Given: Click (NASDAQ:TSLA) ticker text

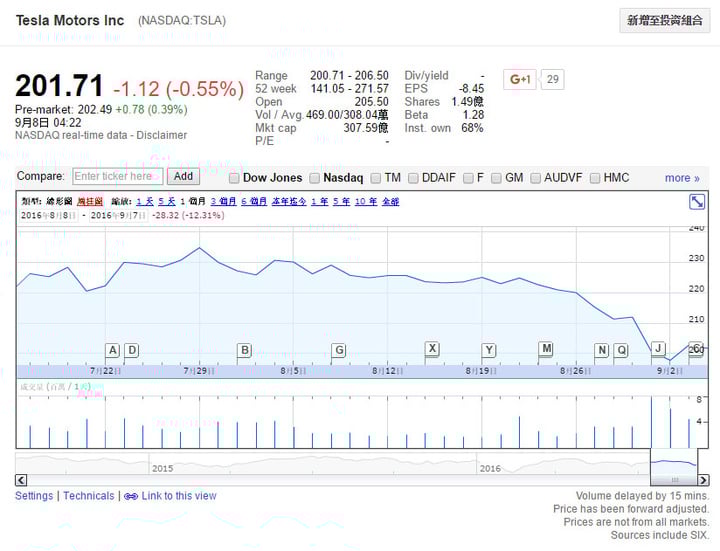Looking at the screenshot, I should (x=182, y=21).
